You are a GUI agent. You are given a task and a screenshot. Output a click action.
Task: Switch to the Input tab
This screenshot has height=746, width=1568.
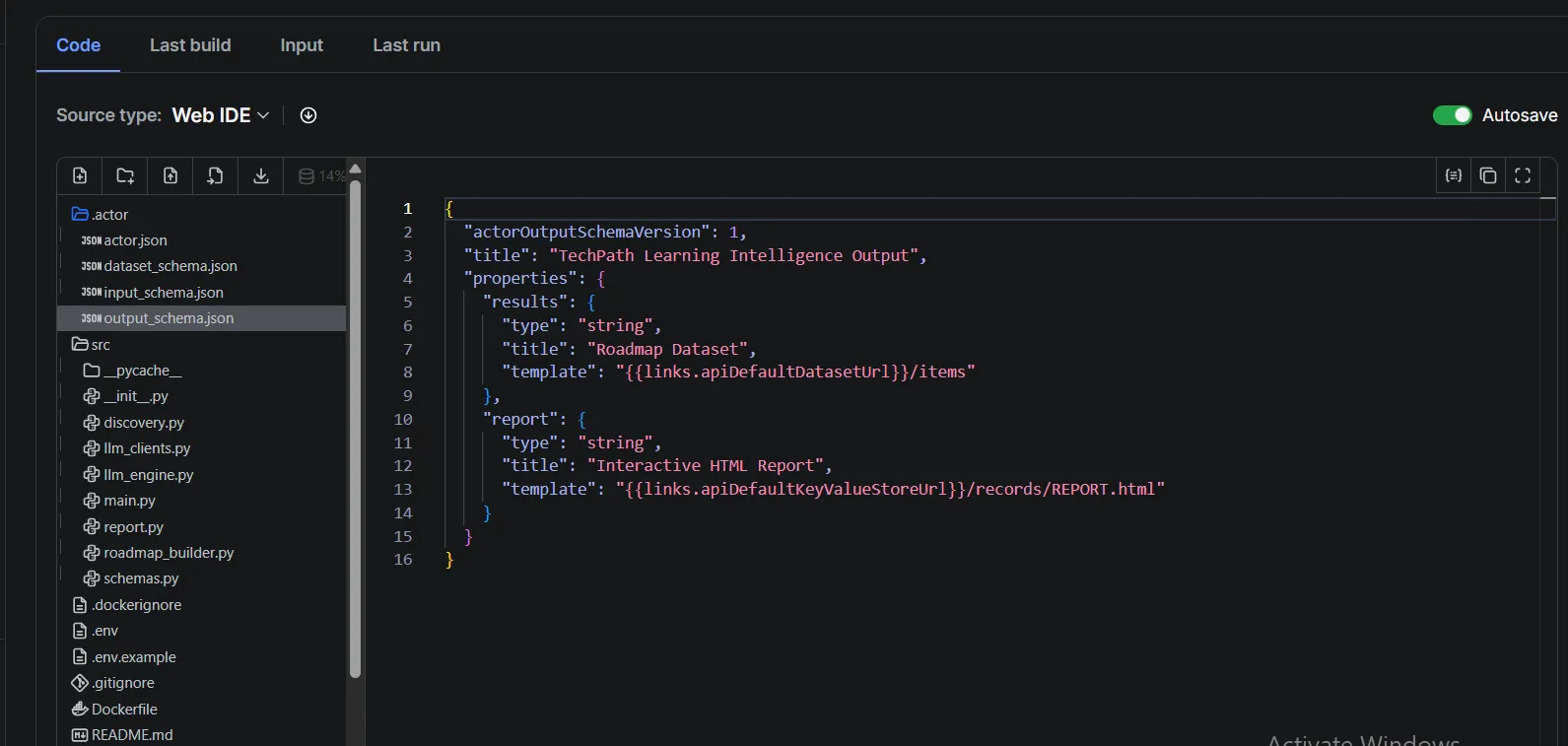pyautogui.click(x=302, y=45)
